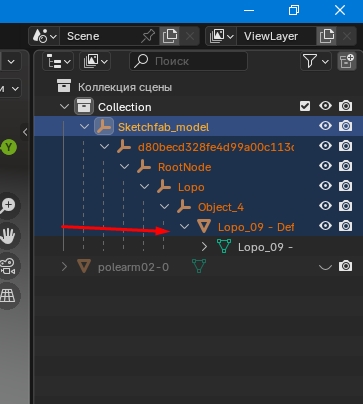This screenshot has height=404, width=363.
Task: Collapse the Collection tree node
Action: coord(64,107)
